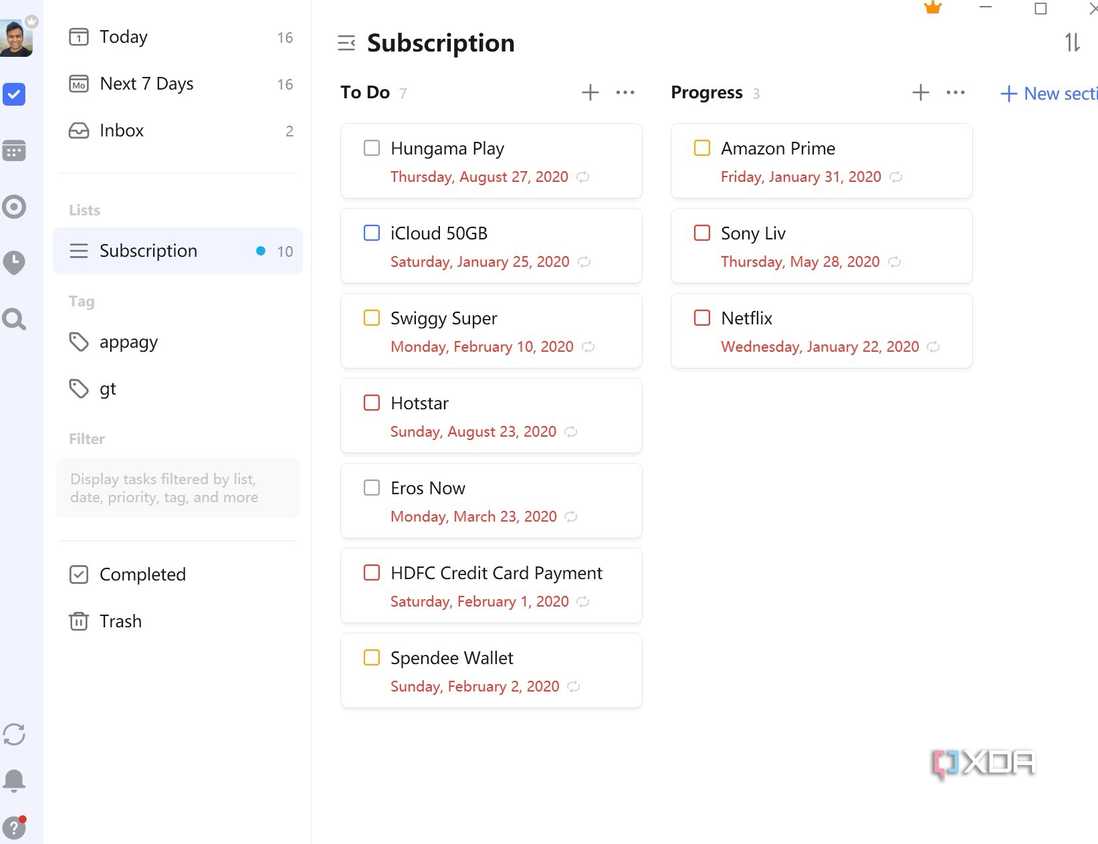Add a task to the Progress column
1098x844 pixels.
pos(921,92)
